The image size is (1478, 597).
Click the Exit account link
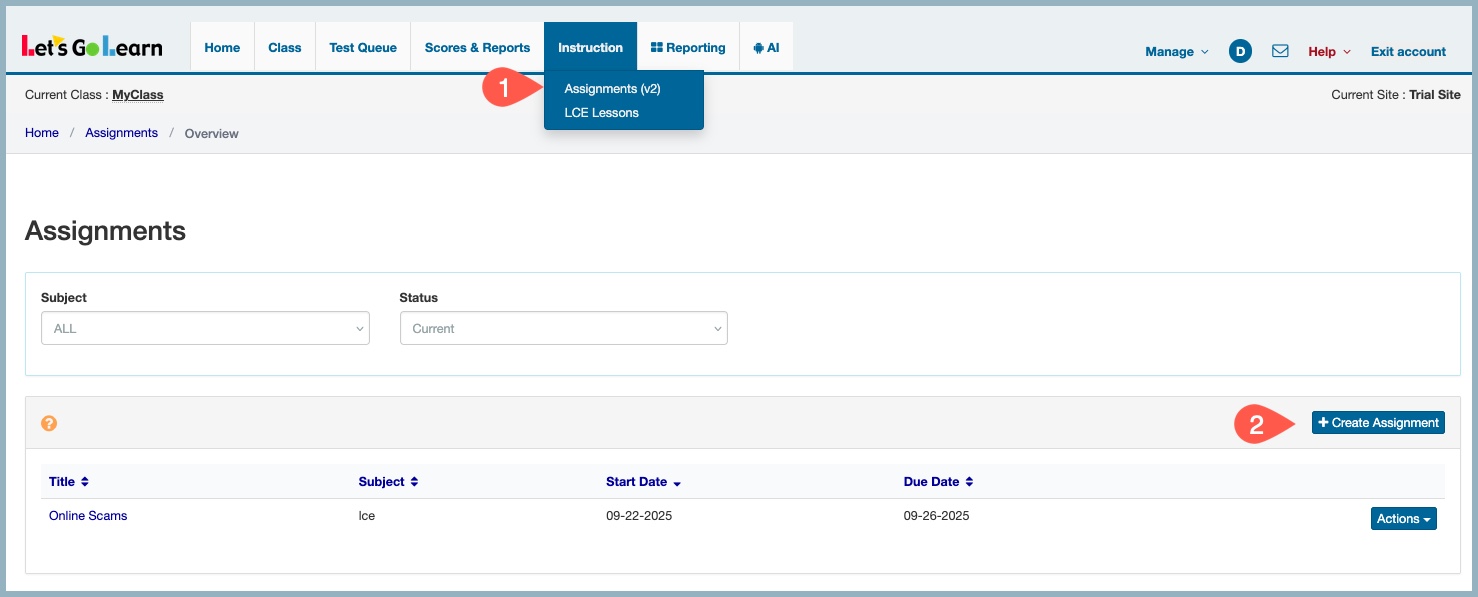pos(1408,52)
